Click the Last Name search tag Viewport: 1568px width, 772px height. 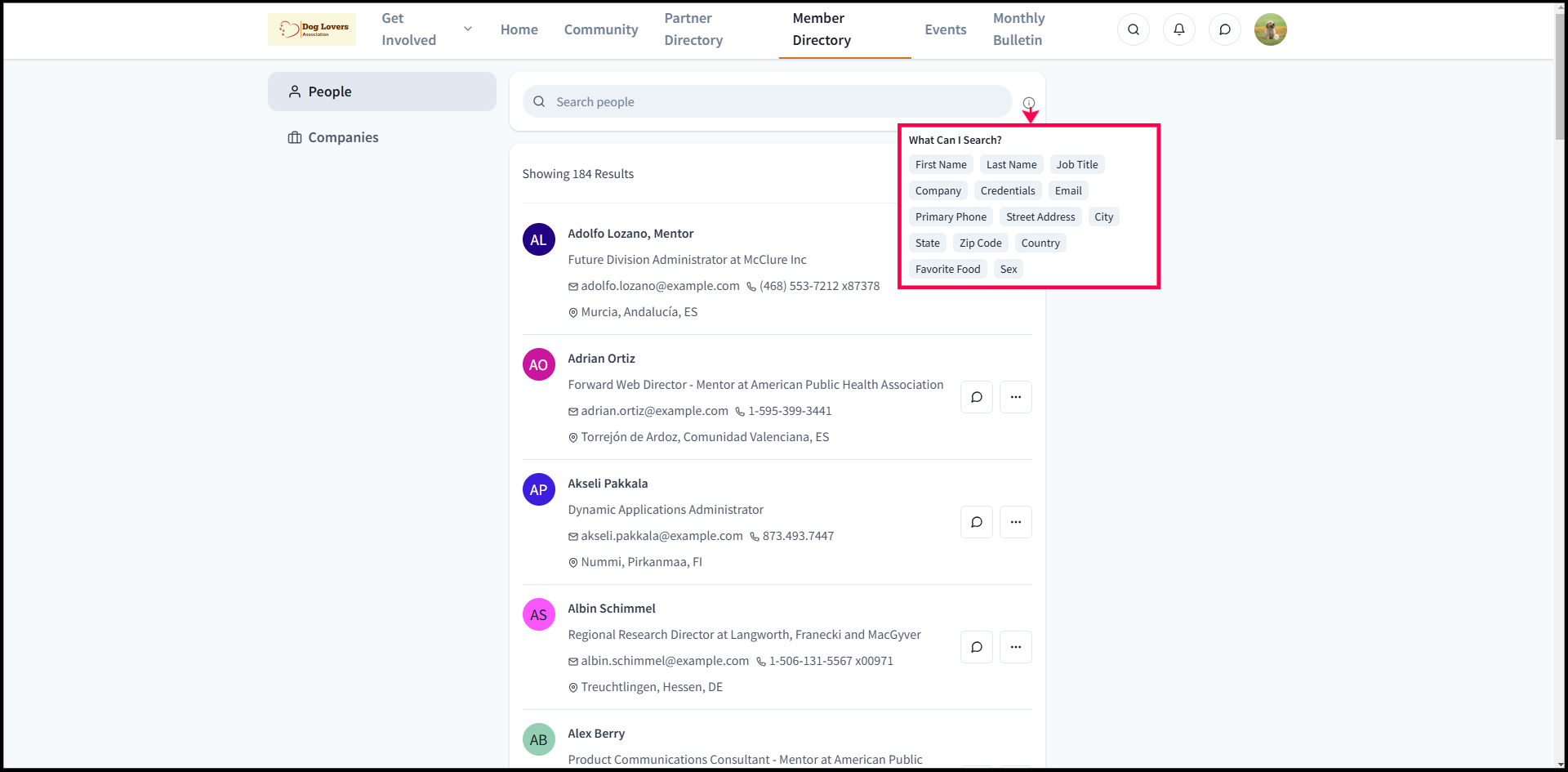(1012, 164)
